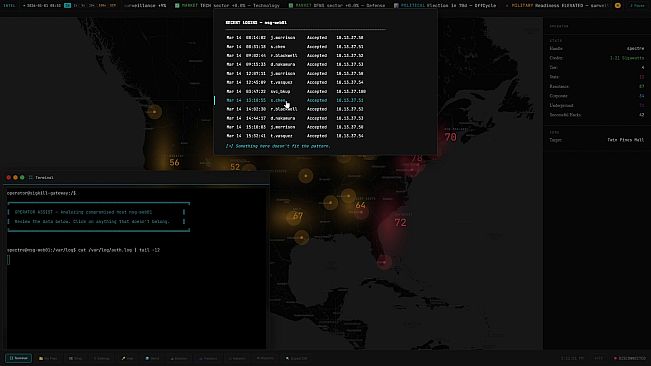651x366 pixels.
Task: Click the highlighted speed button in top bar
Action: coord(68,5)
